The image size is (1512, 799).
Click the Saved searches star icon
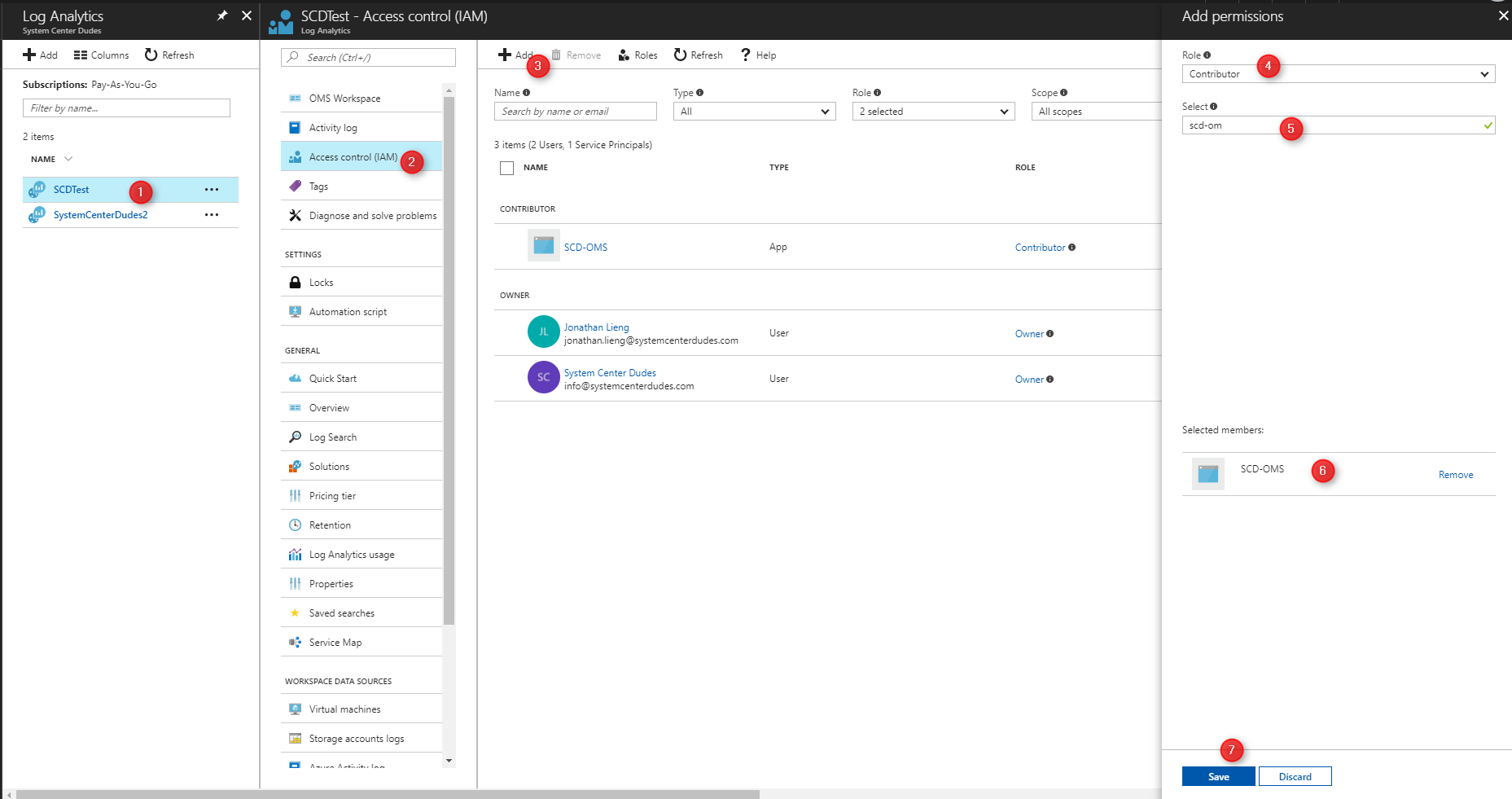(x=295, y=613)
